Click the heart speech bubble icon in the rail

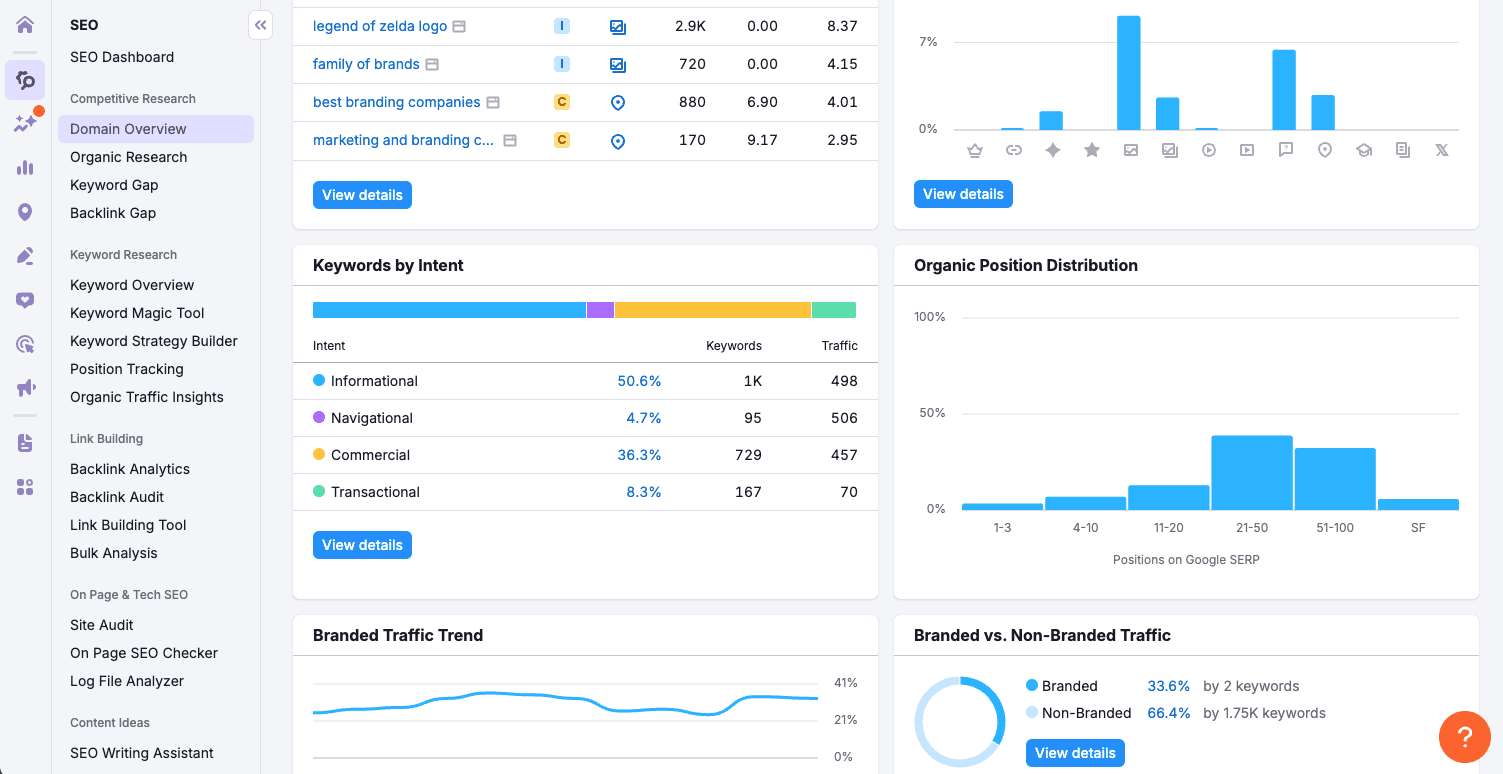[25, 300]
